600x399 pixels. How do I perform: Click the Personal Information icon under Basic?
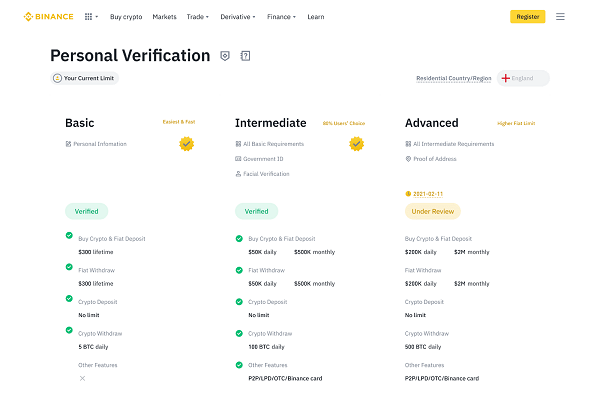68,144
